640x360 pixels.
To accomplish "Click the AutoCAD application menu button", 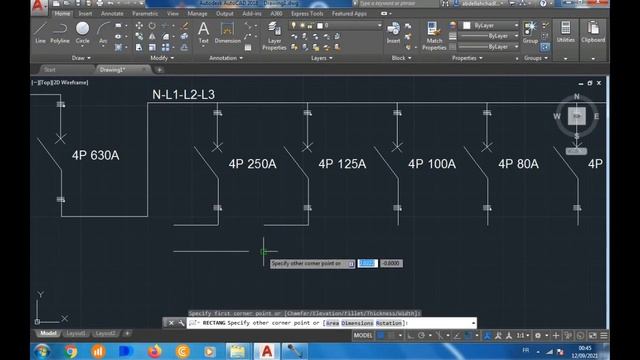I will click(39, 7).
